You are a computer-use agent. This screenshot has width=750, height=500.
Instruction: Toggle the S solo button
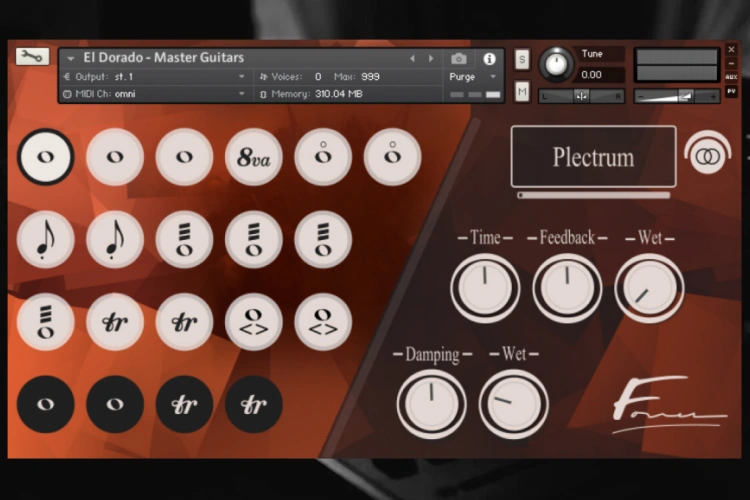522,59
